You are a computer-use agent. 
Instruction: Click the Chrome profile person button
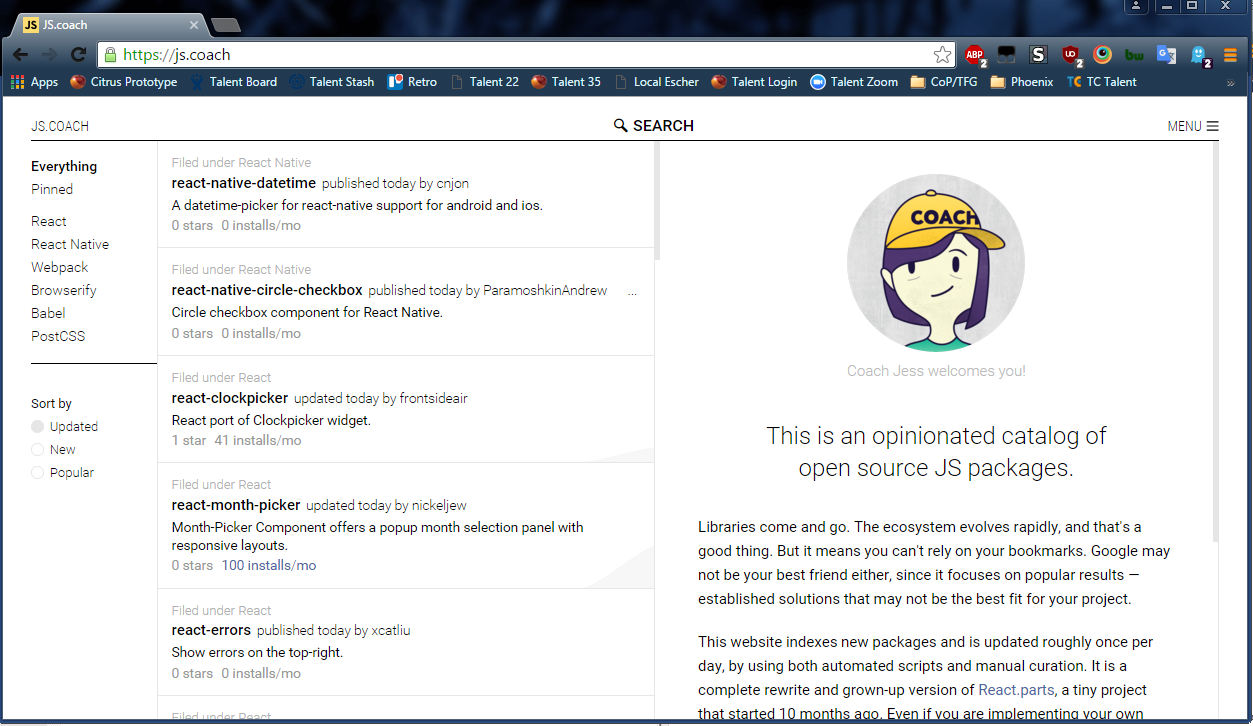[1135, 6]
